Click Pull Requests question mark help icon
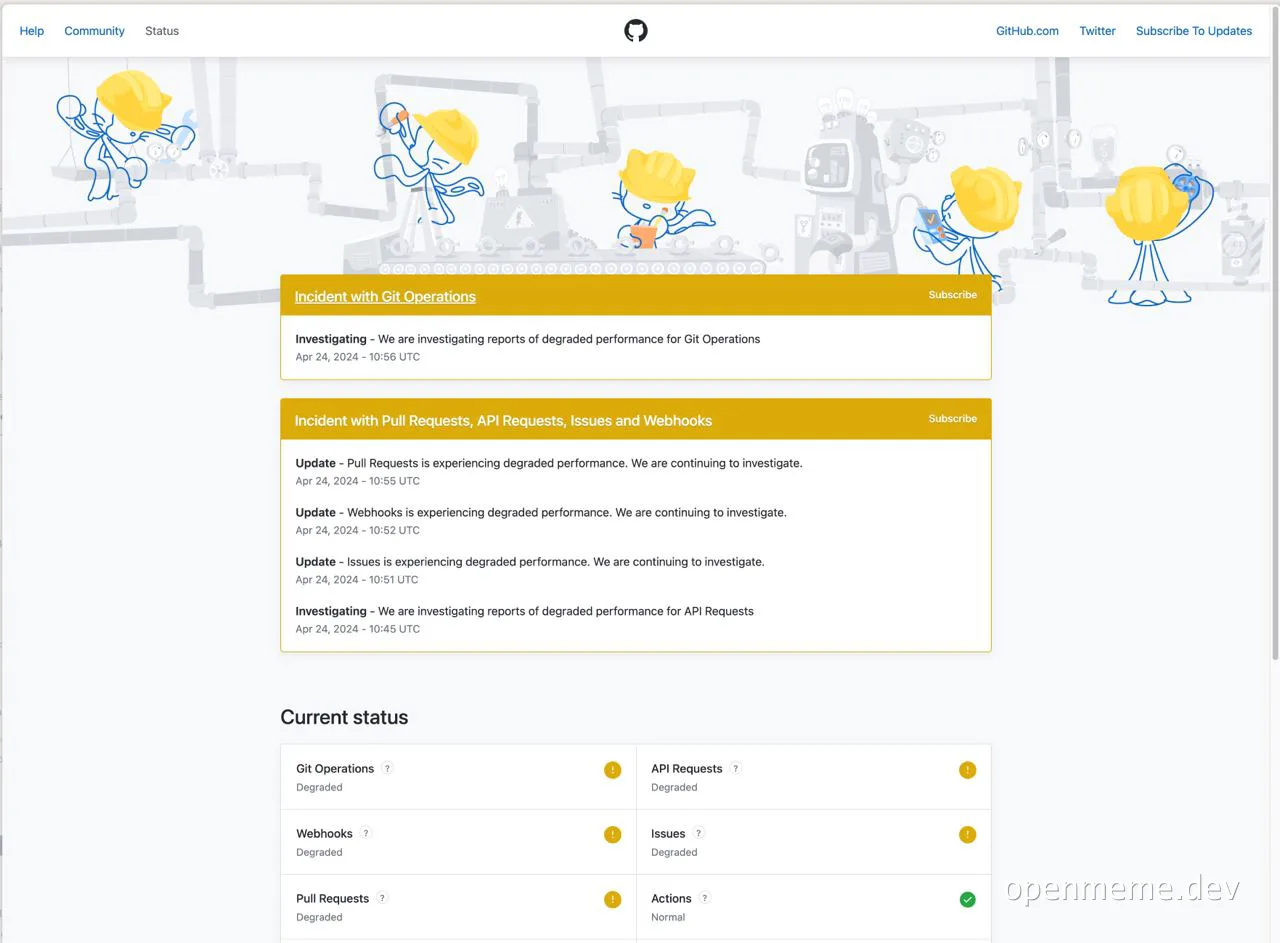 [x=383, y=898]
